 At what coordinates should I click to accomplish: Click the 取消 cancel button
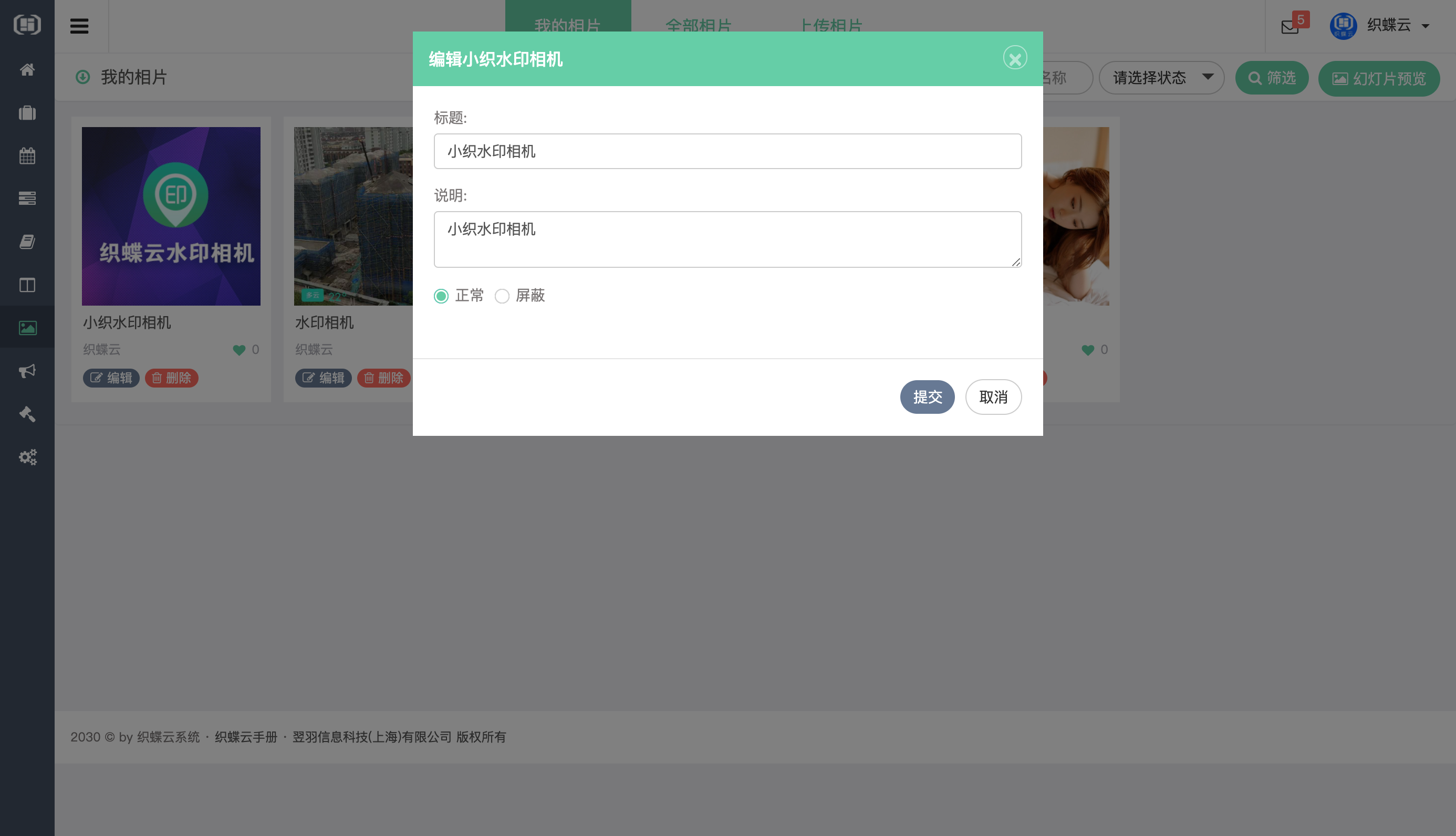993,397
